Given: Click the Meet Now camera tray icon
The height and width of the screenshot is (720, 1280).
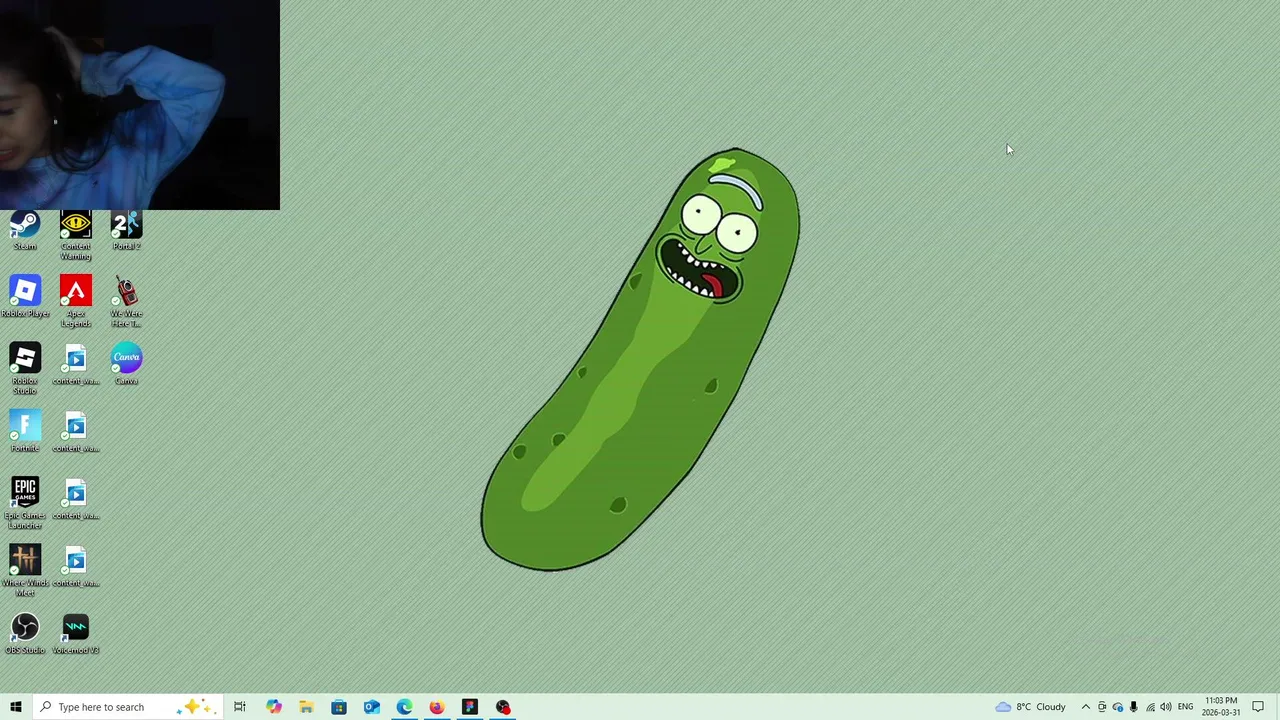Looking at the screenshot, I should [1102, 707].
